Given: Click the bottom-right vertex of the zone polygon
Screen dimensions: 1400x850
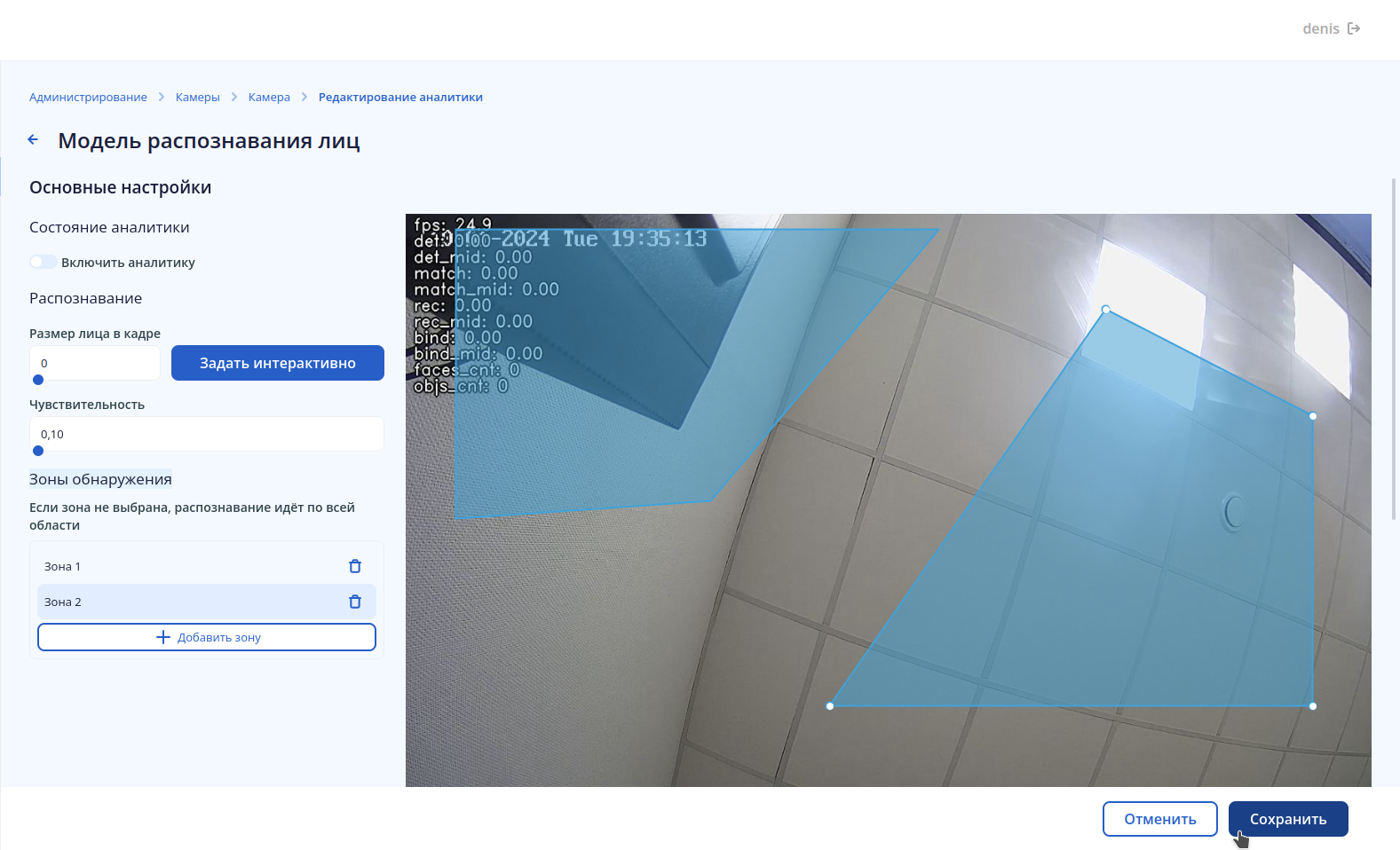Looking at the screenshot, I should pos(1313,706).
